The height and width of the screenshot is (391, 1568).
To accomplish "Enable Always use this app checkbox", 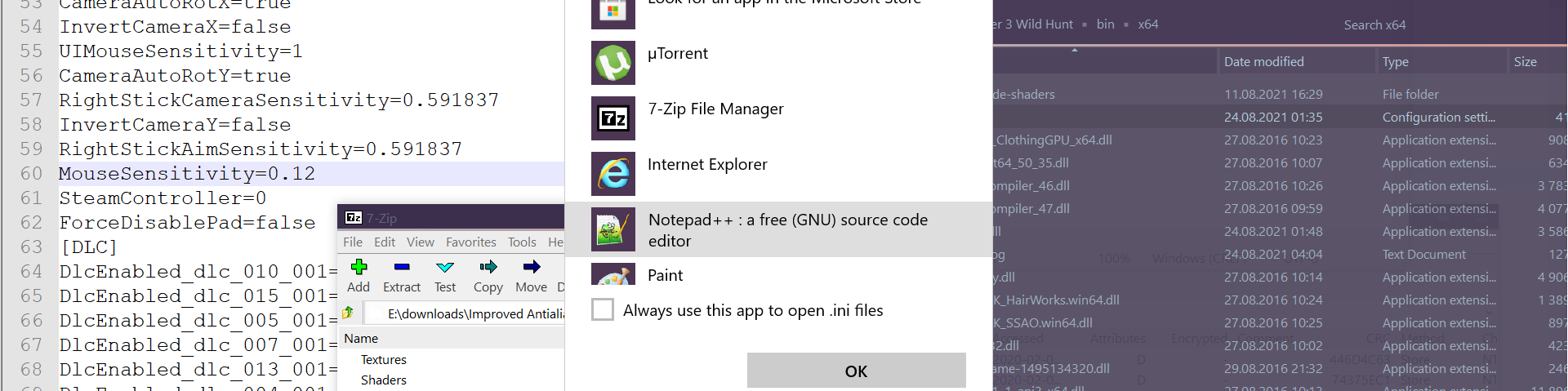I will click(603, 310).
